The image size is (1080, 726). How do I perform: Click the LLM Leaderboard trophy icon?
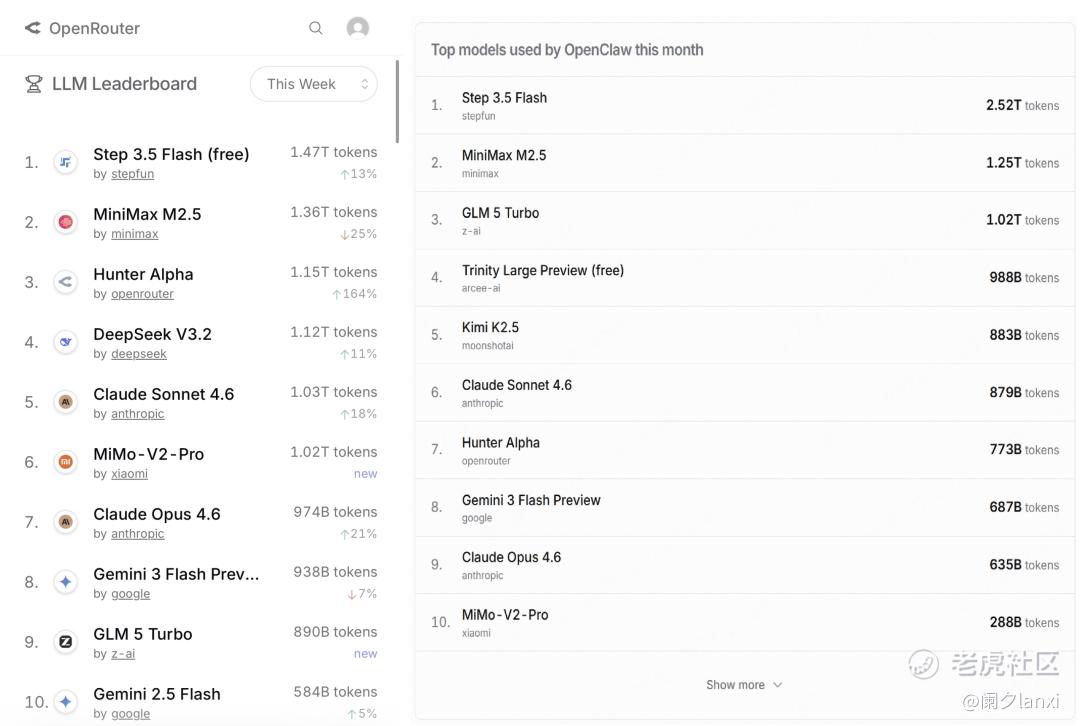33,84
